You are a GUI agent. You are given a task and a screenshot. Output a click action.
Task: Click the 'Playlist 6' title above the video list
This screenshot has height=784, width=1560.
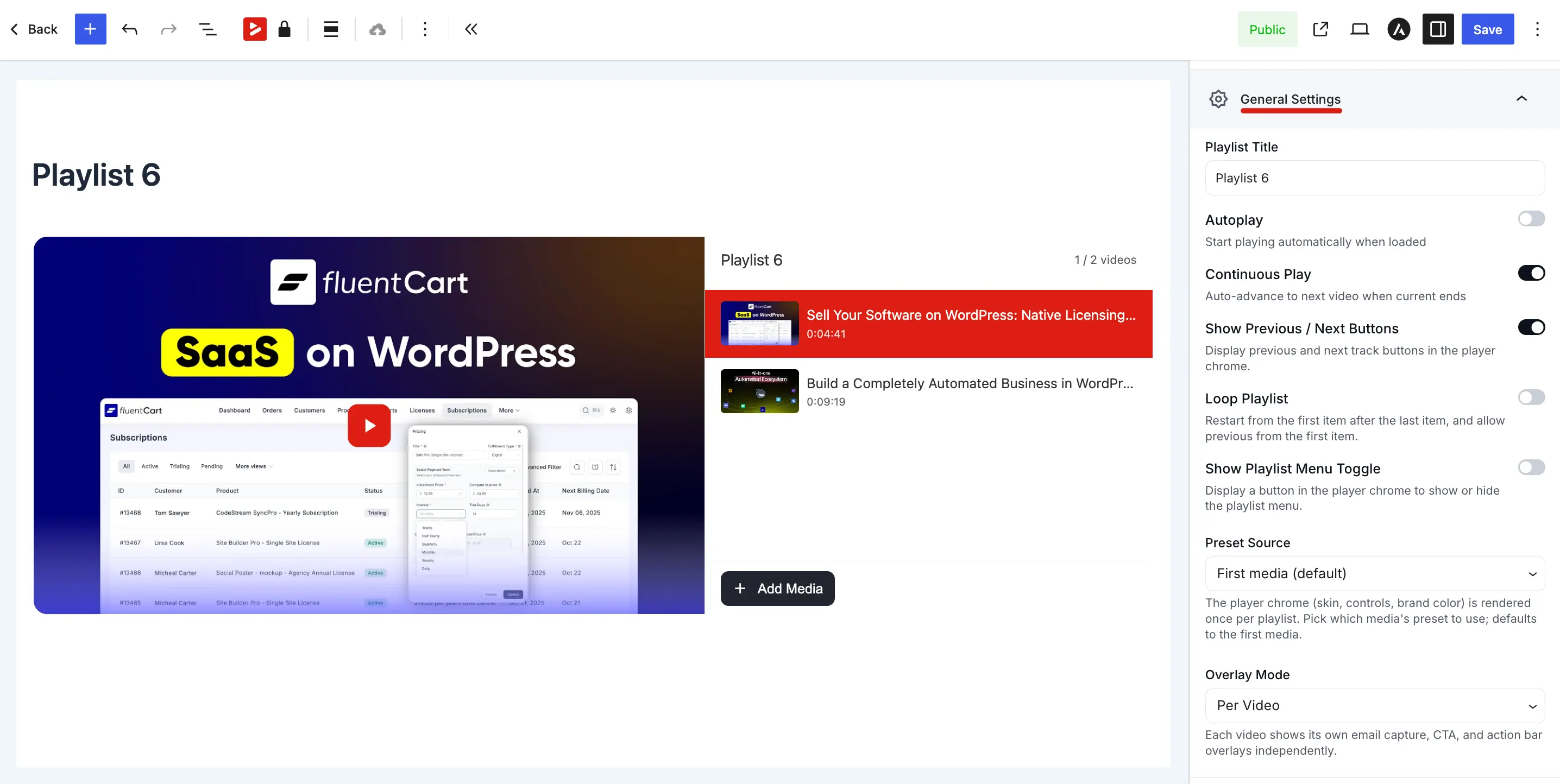(x=751, y=260)
